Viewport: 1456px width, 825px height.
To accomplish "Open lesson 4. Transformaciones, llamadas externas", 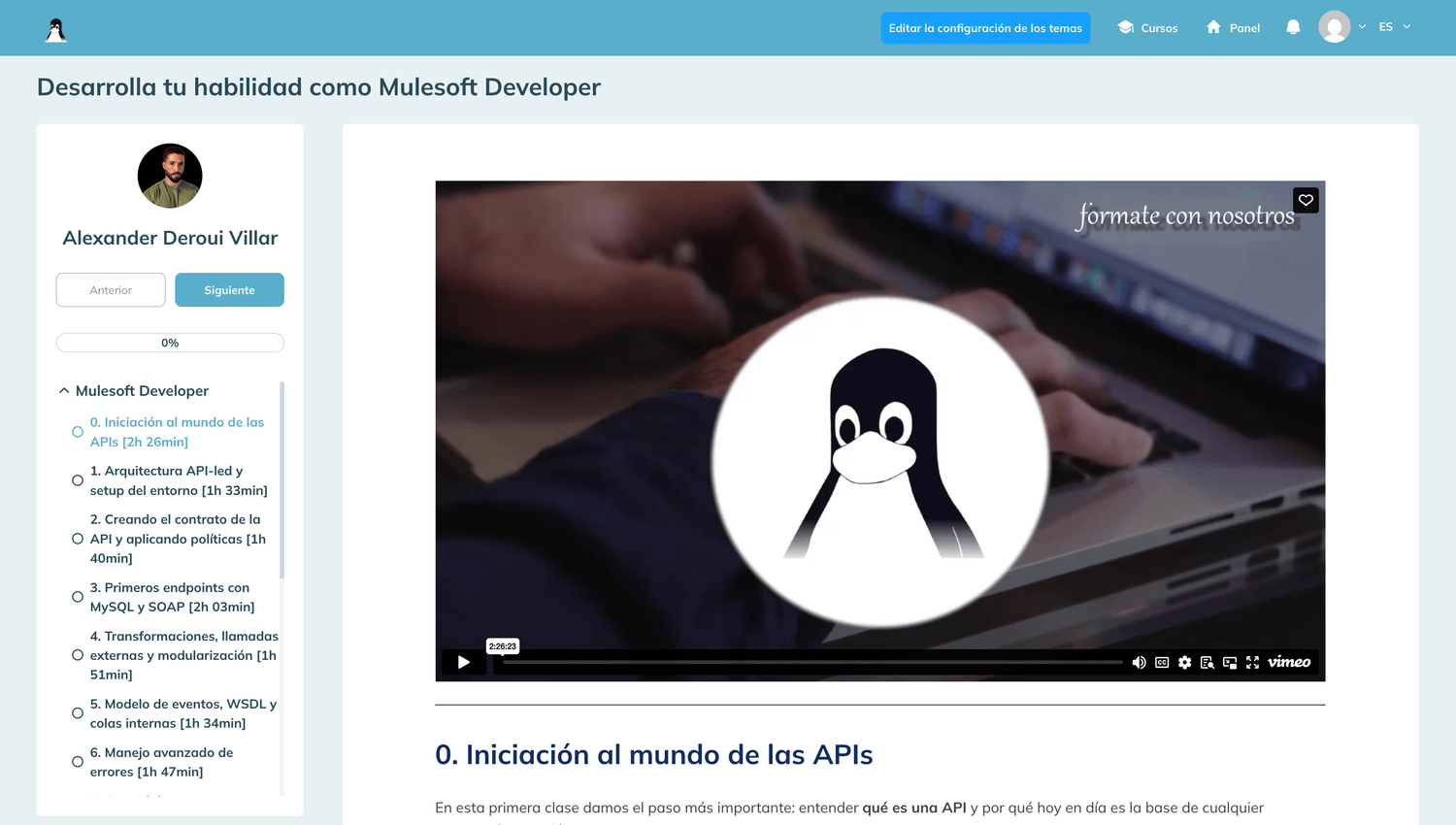I will (184, 655).
